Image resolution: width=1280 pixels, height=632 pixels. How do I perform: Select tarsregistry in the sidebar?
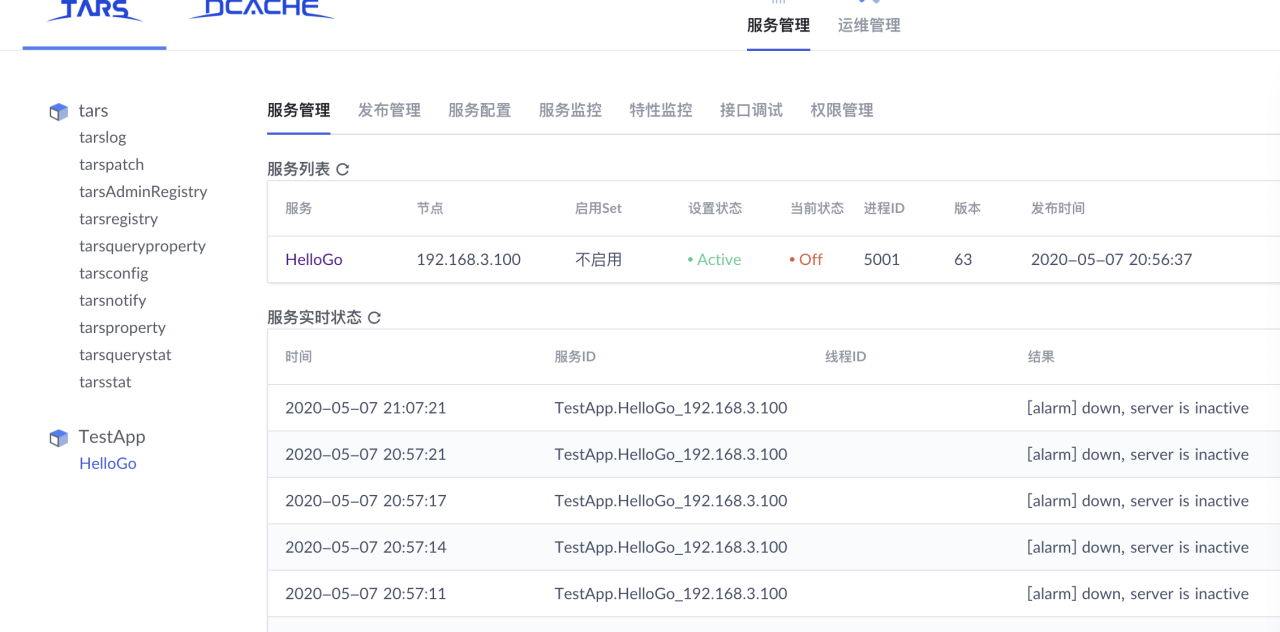118,219
